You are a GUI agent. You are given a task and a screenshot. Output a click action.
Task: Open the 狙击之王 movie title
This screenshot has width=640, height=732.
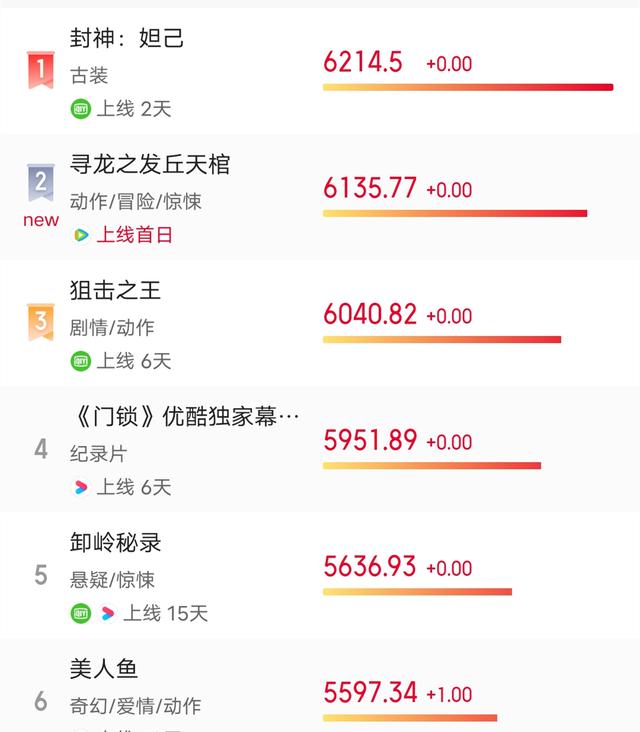[115, 290]
